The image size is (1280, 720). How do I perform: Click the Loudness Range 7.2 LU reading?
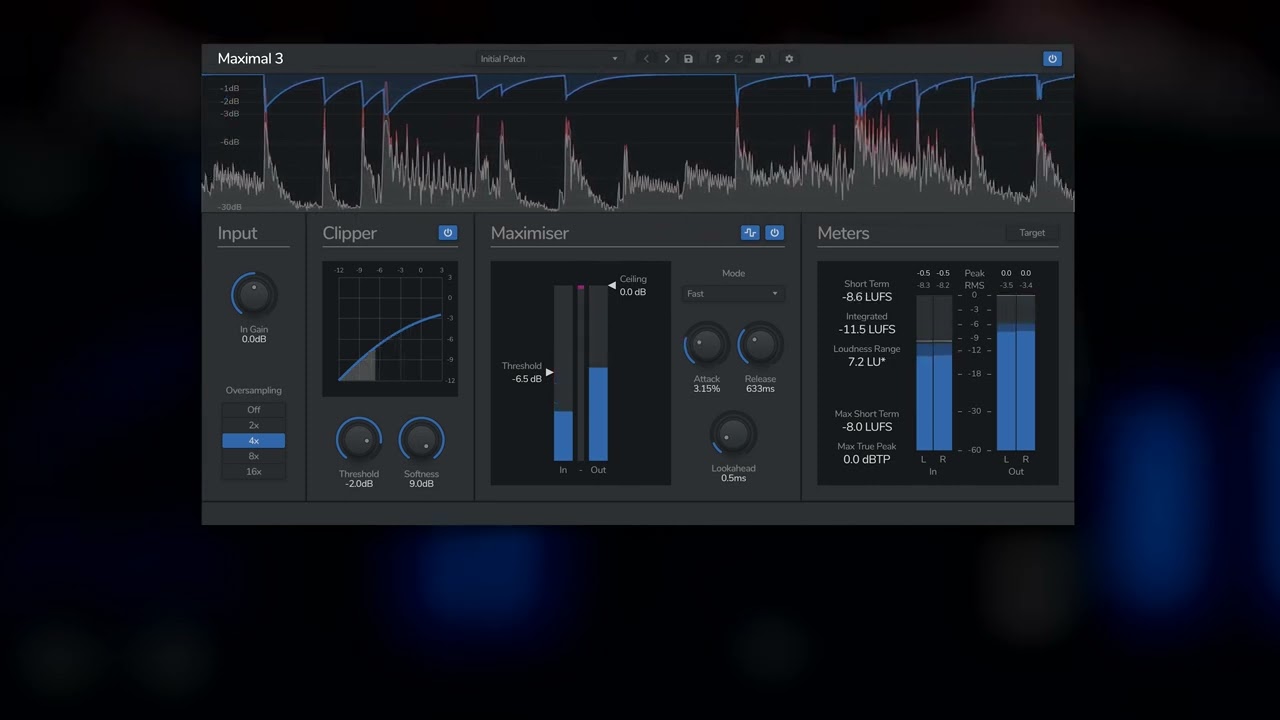(866, 362)
